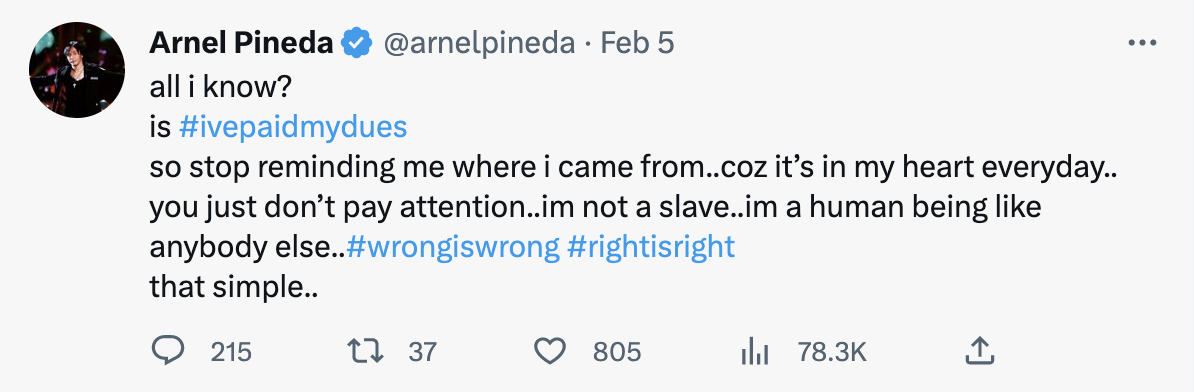Image resolution: width=1194 pixels, height=392 pixels.
Task: Like the tweet with the heart icon
Action: tap(550, 351)
